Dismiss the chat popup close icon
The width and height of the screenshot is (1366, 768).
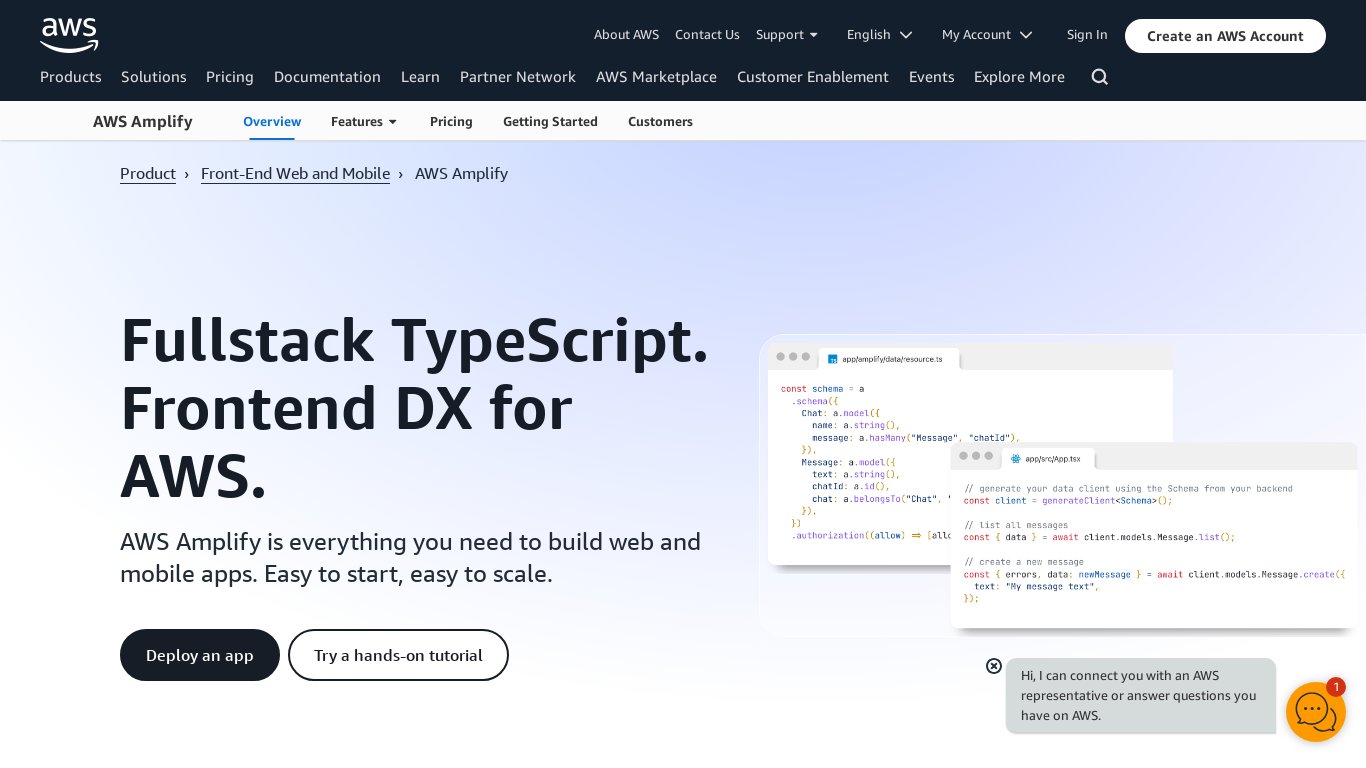[x=994, y=666]
